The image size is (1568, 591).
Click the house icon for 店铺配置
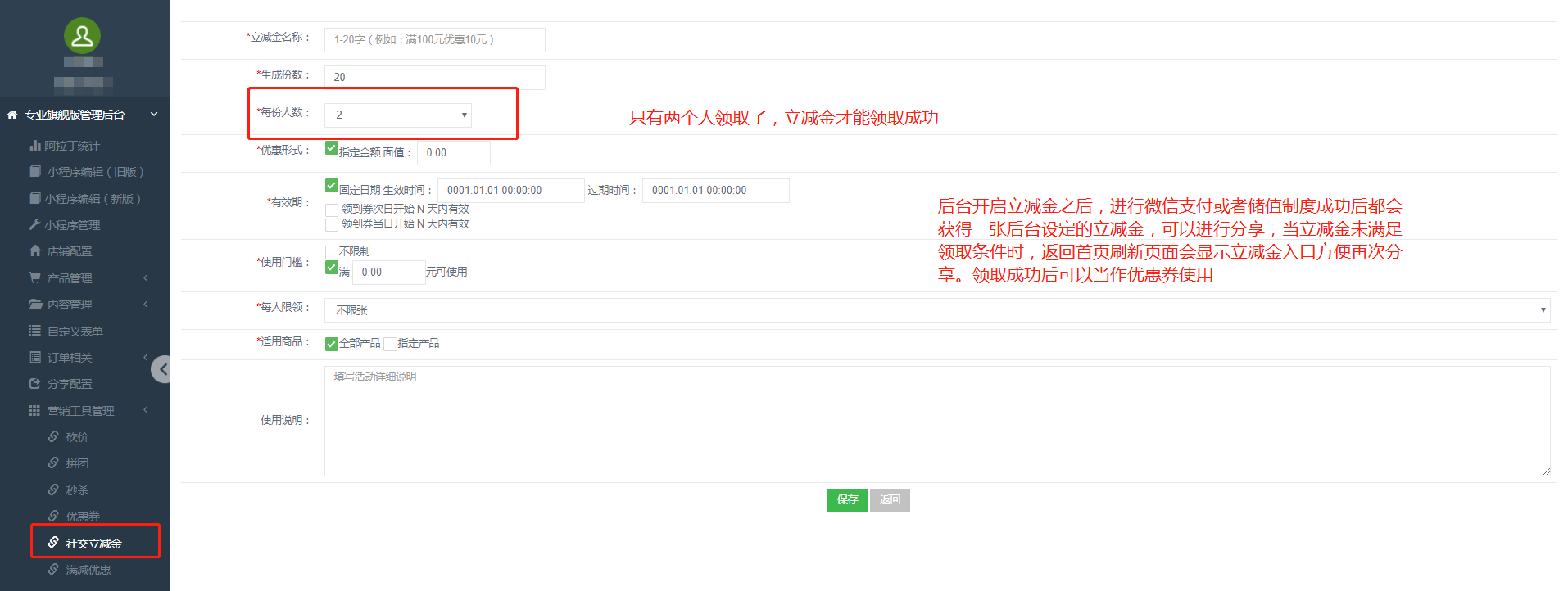(35, 251)
